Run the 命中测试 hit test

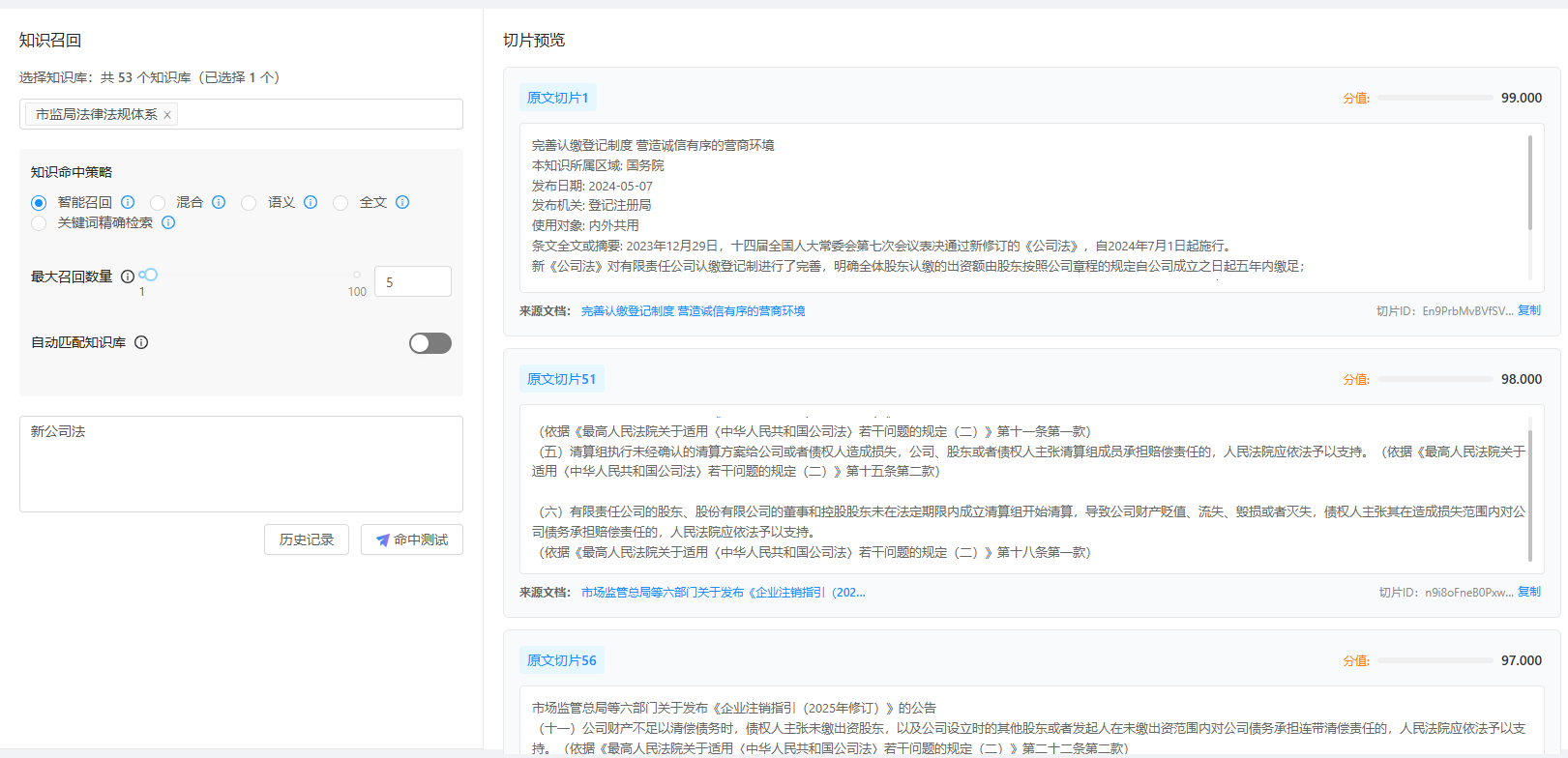[x=412, y=539]
